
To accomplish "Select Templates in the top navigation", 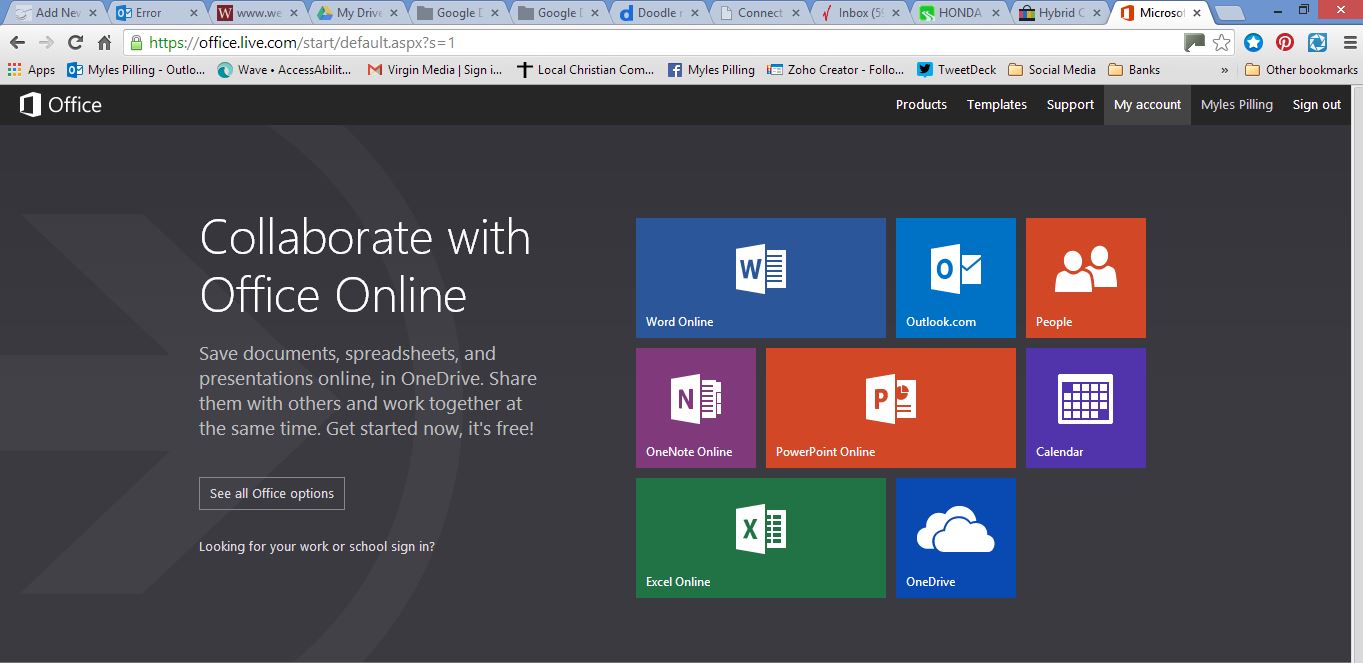I will click(x=996, y=105).
